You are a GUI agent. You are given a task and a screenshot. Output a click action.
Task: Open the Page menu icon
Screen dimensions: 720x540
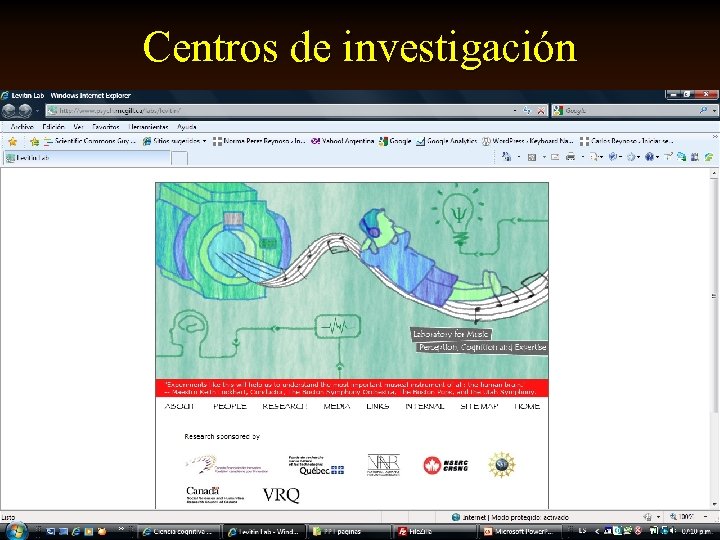coord(596,157)
